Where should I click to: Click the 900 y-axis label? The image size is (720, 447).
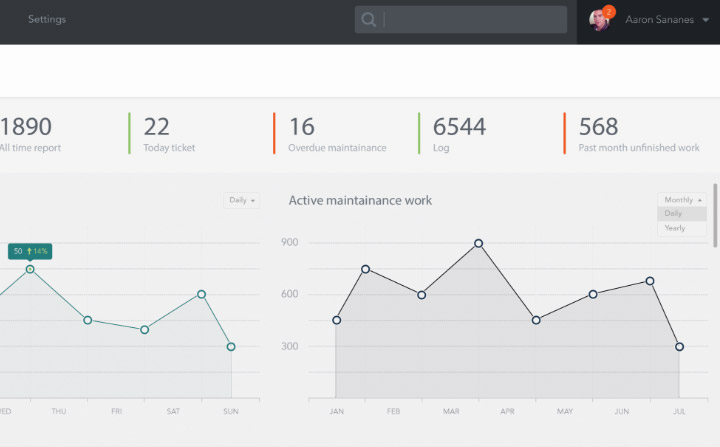point(289,242)
